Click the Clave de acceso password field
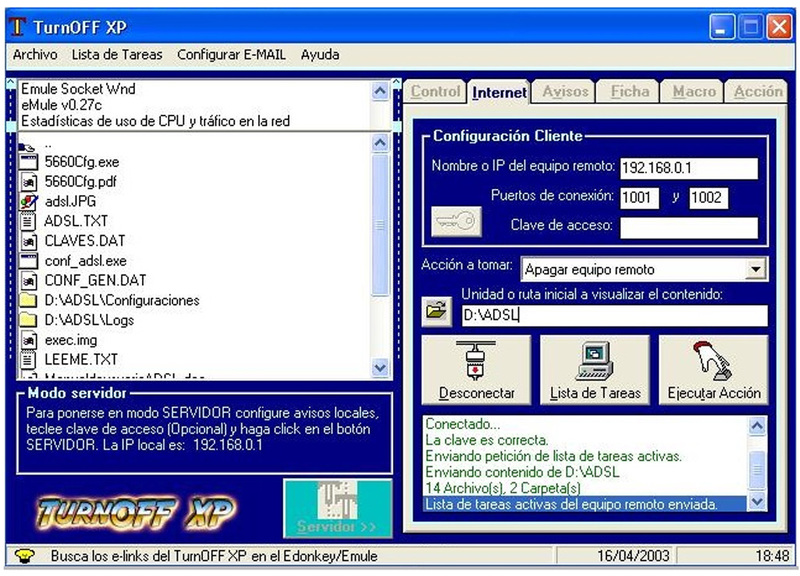Image resolution: width=800 pixels, height=576 pixels. tap(689, 228)
